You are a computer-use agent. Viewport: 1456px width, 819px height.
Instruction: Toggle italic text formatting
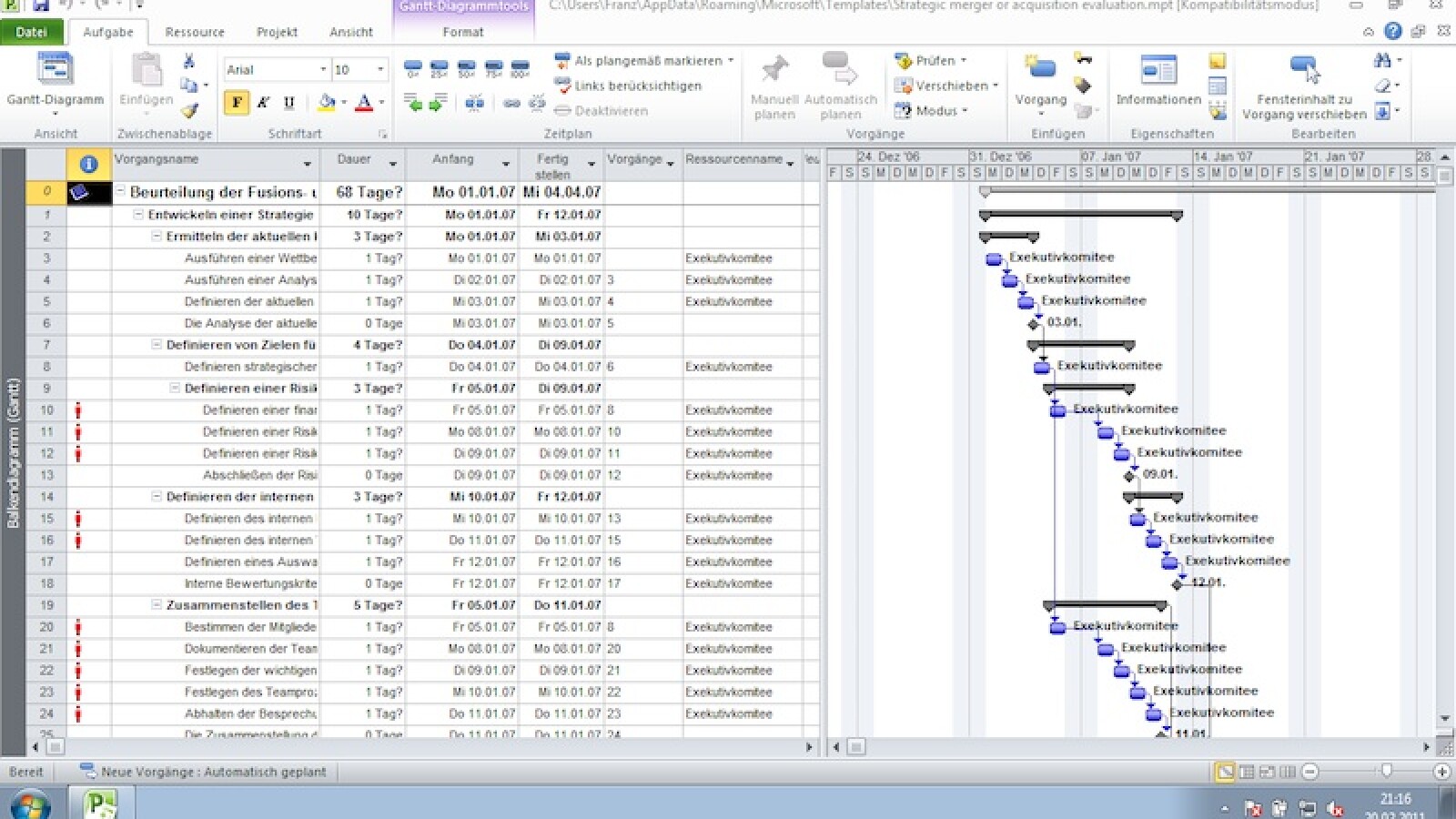coord(263,102)
